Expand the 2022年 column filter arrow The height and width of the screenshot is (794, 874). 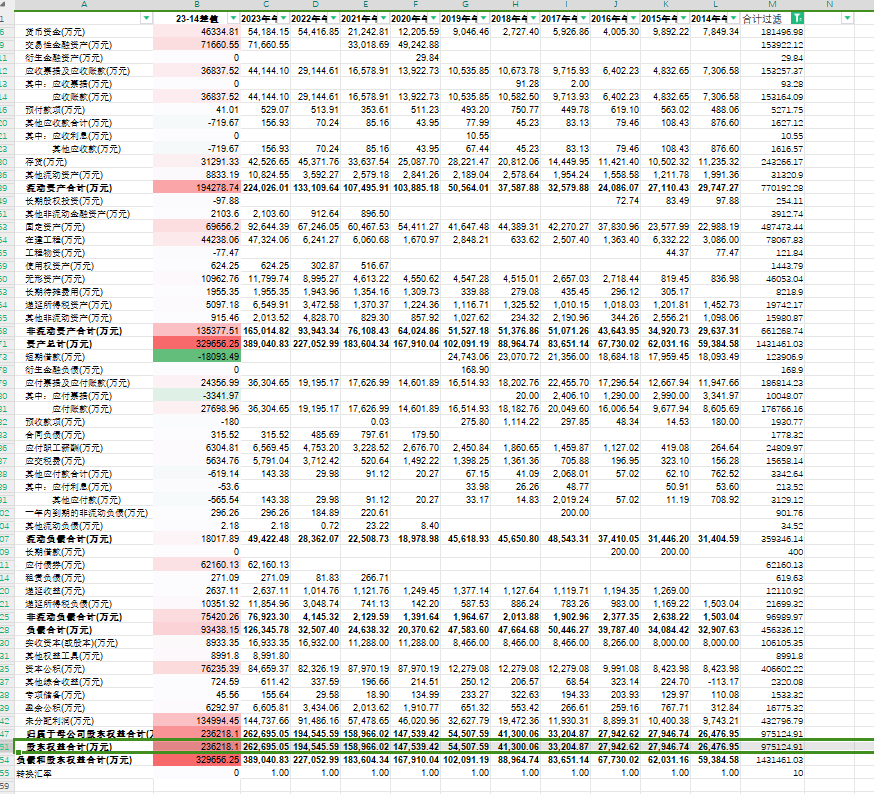333,18
